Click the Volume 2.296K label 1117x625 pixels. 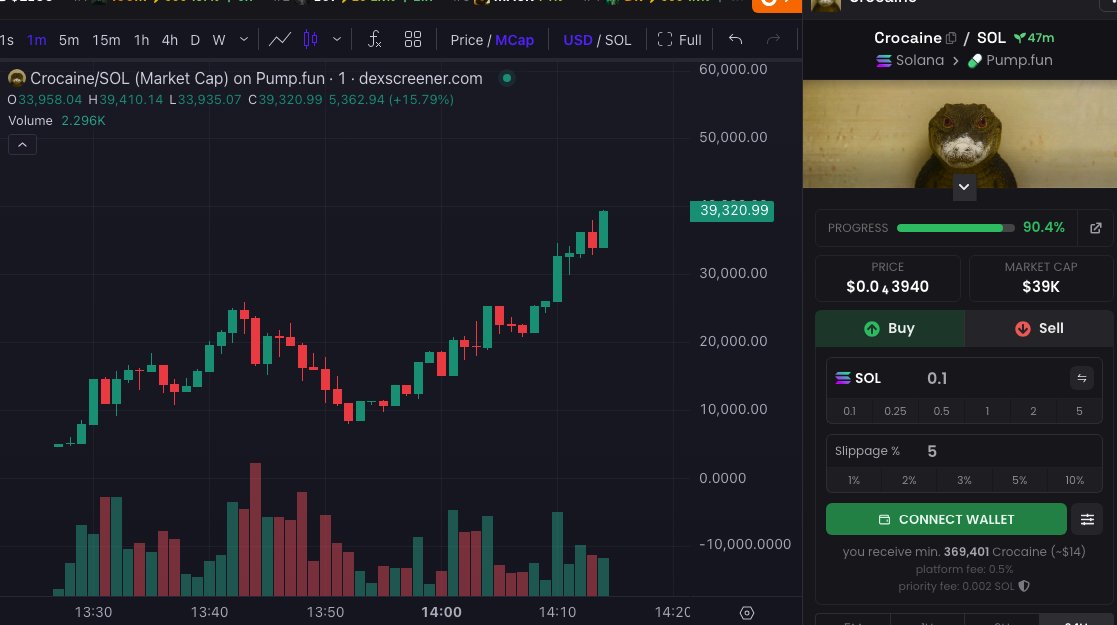tap(57, 120)
